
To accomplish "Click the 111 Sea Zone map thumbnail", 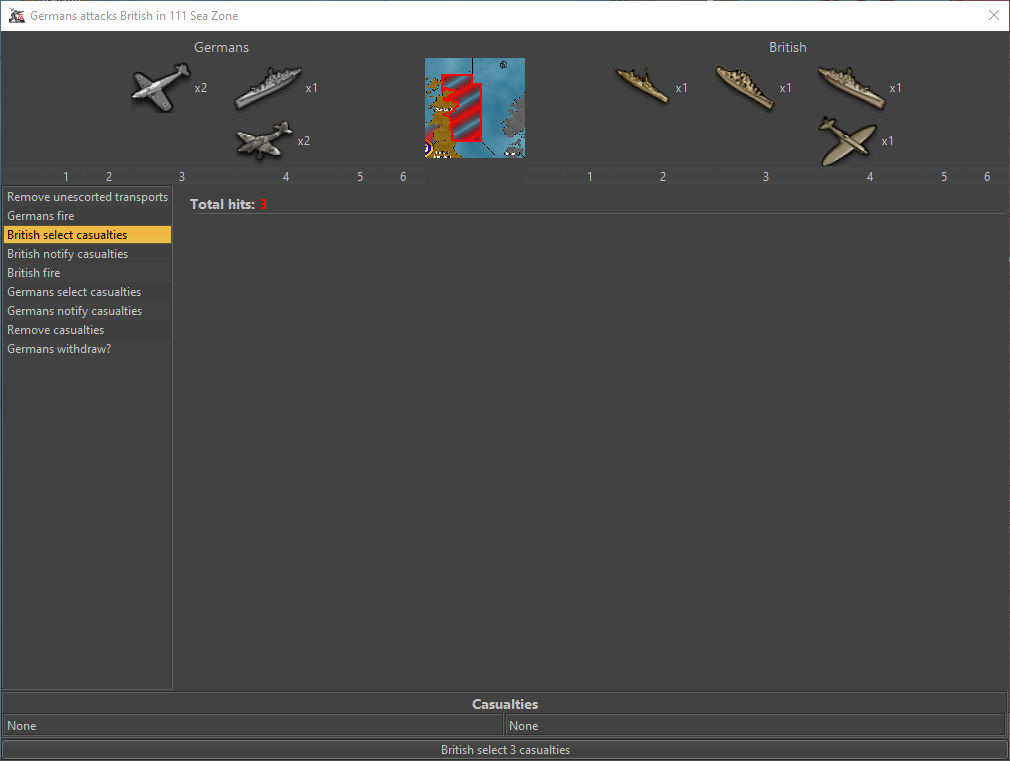I will pyautogui.click(x=475, y=108).
